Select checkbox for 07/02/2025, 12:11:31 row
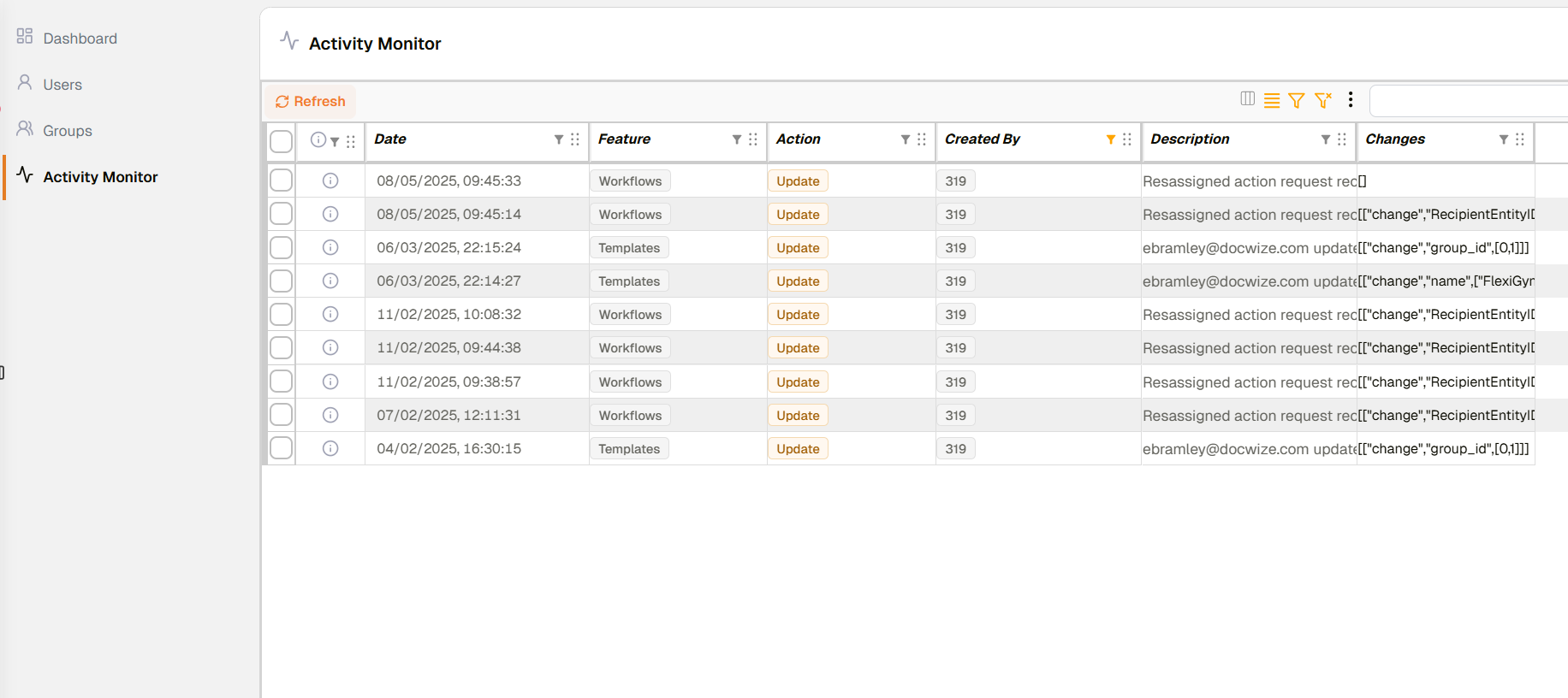Viewport: 1568px width, 698px height. (x=282, y=415)
